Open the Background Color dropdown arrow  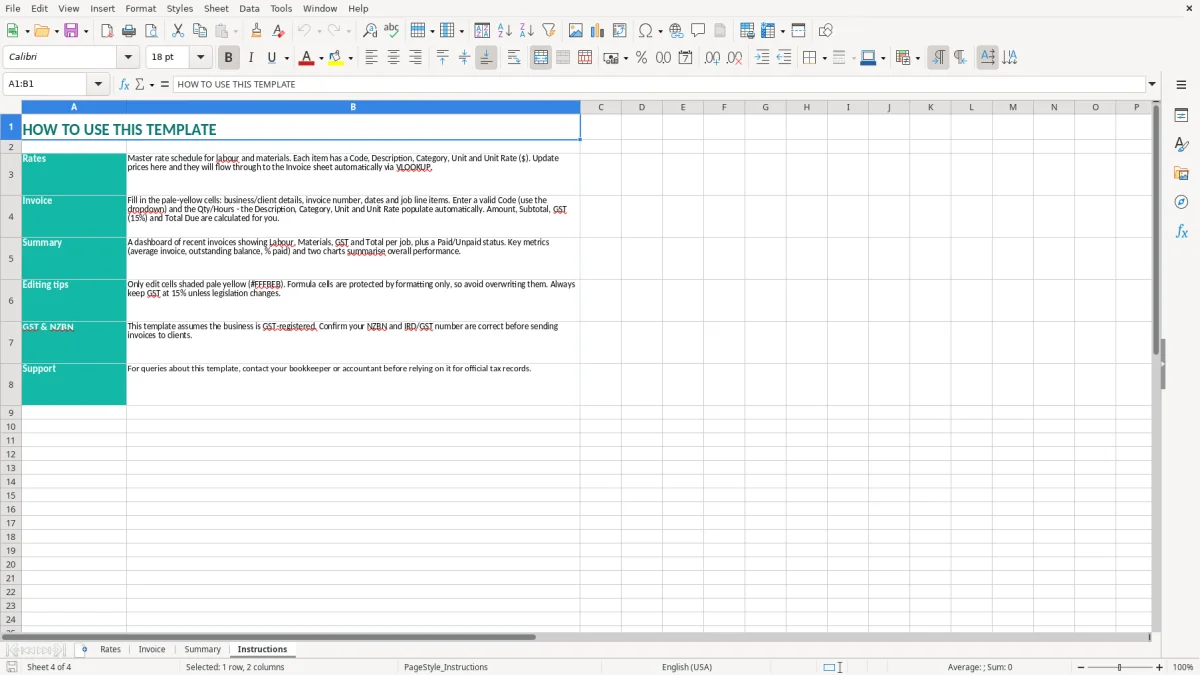[350, 58]
